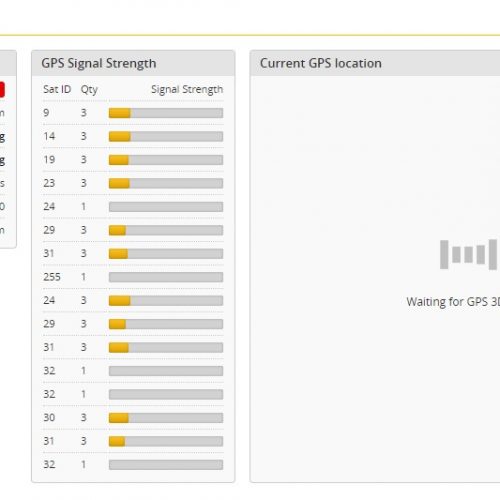500x500 pixels.
Task: Select the row with Sat ID 9
Action: [133, 113]
